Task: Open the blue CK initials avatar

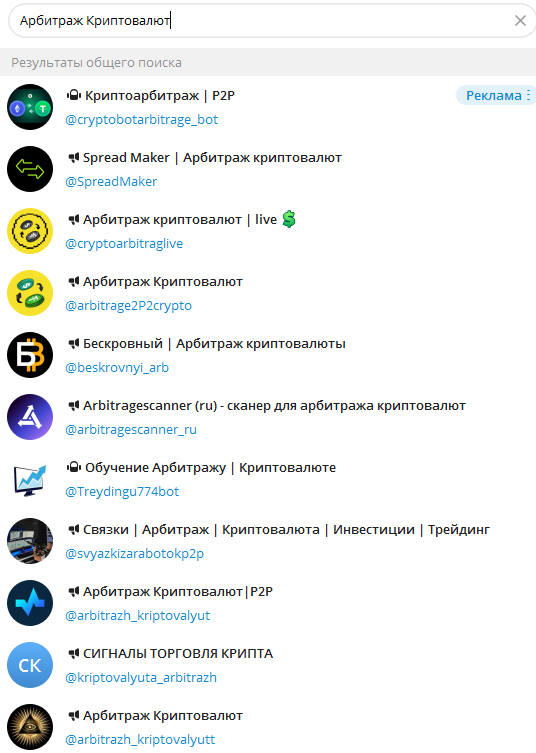Action: tap(30, 665)
